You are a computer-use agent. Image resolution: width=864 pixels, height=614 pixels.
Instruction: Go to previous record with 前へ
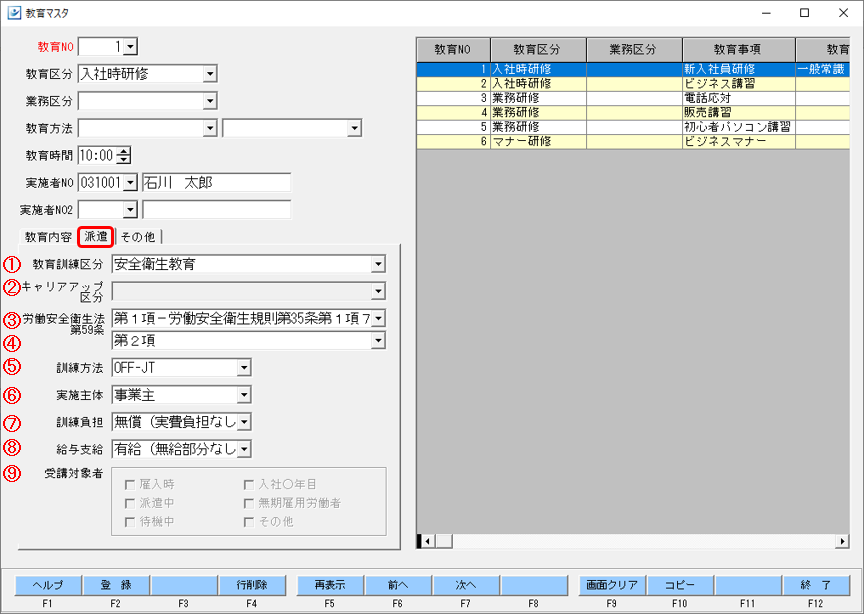(398, 585)
